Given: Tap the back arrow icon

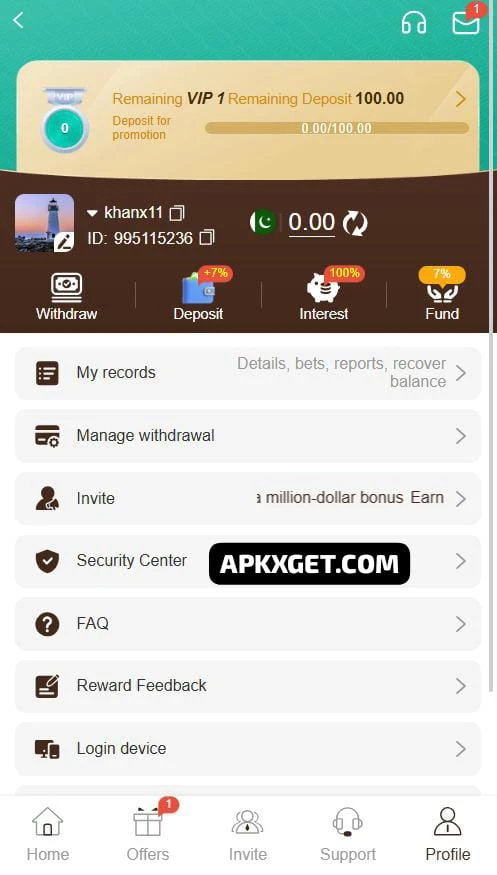Looking at the screenshot, I should point(18,21).
